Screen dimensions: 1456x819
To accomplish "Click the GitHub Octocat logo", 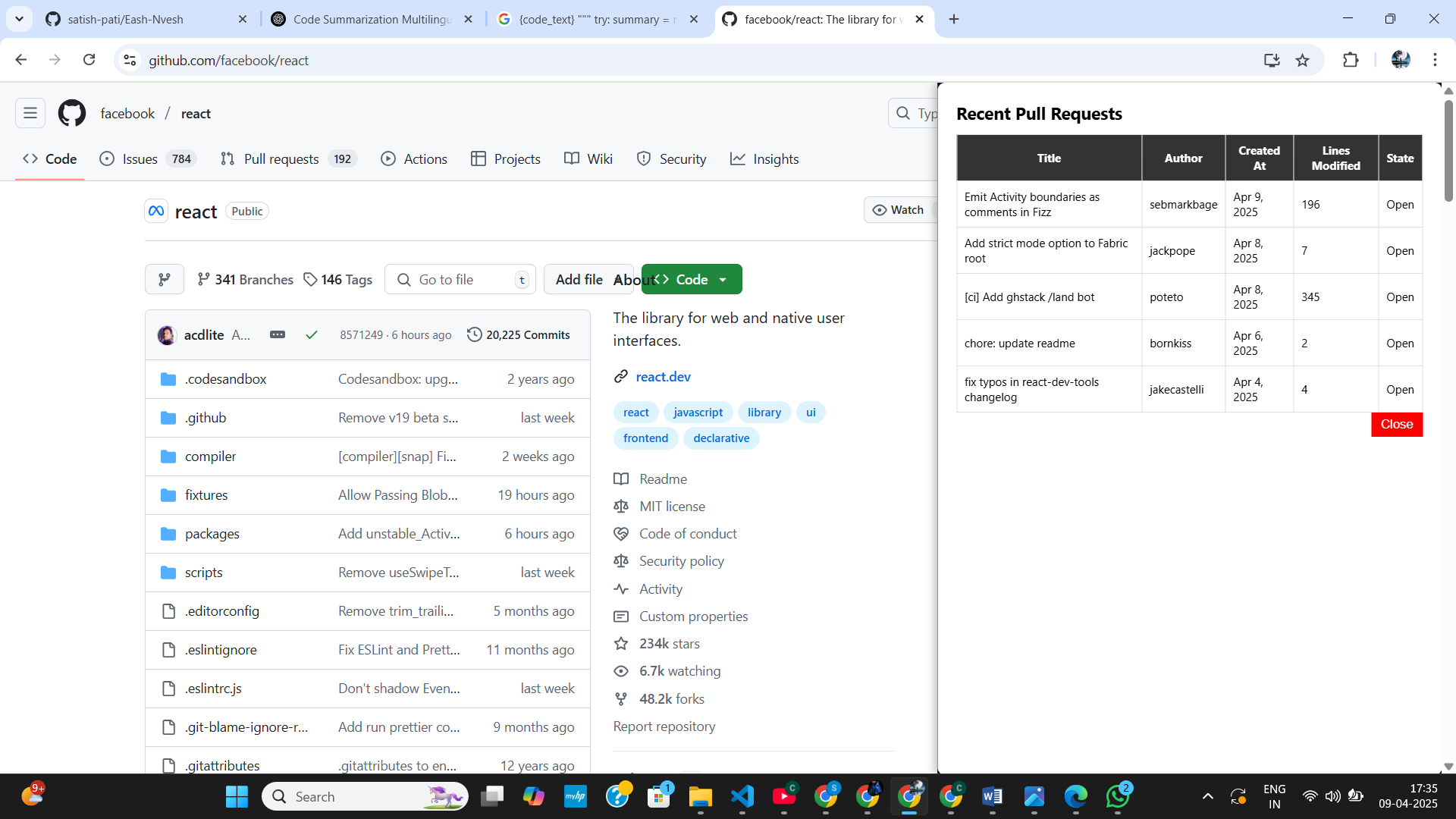I will pos(72,113).
